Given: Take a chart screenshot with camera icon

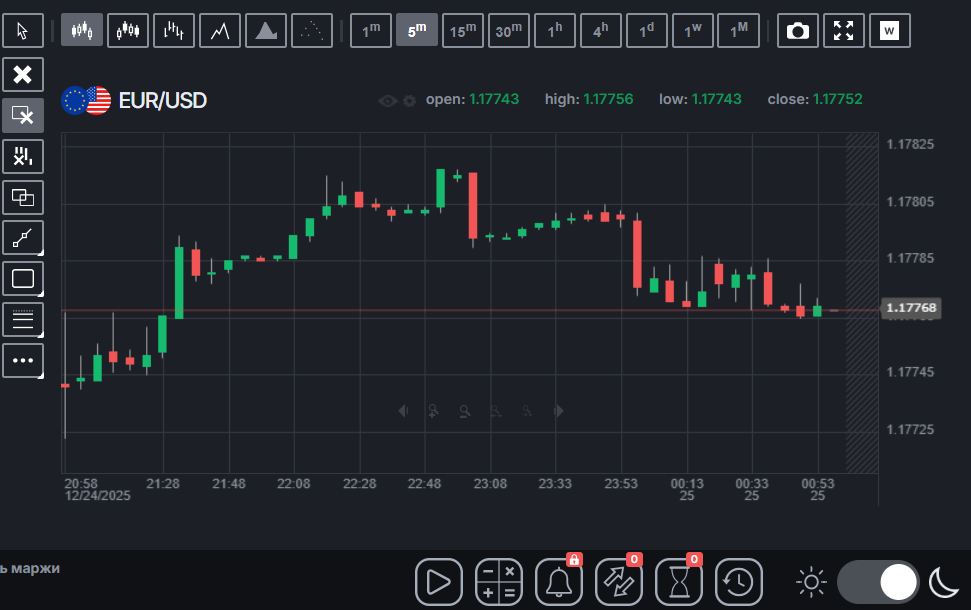Looking at the screenshot, I should [798, 30].
